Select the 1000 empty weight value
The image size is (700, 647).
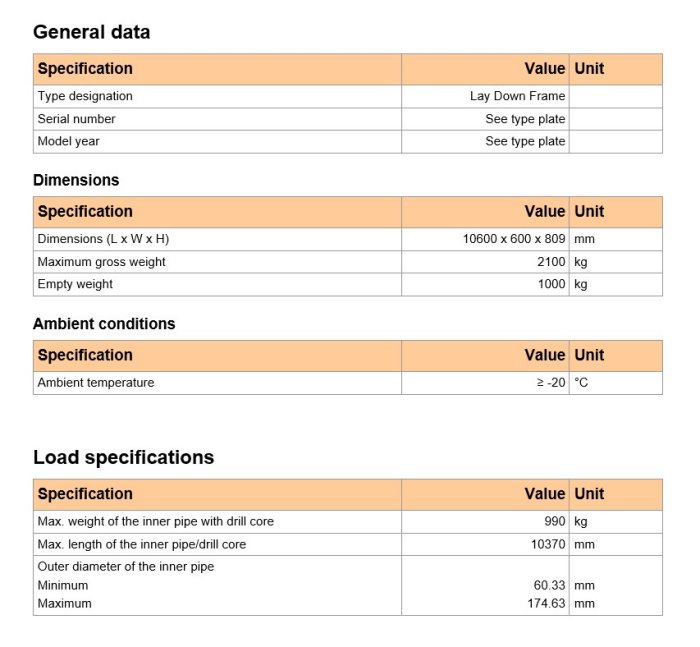(551, 284)
